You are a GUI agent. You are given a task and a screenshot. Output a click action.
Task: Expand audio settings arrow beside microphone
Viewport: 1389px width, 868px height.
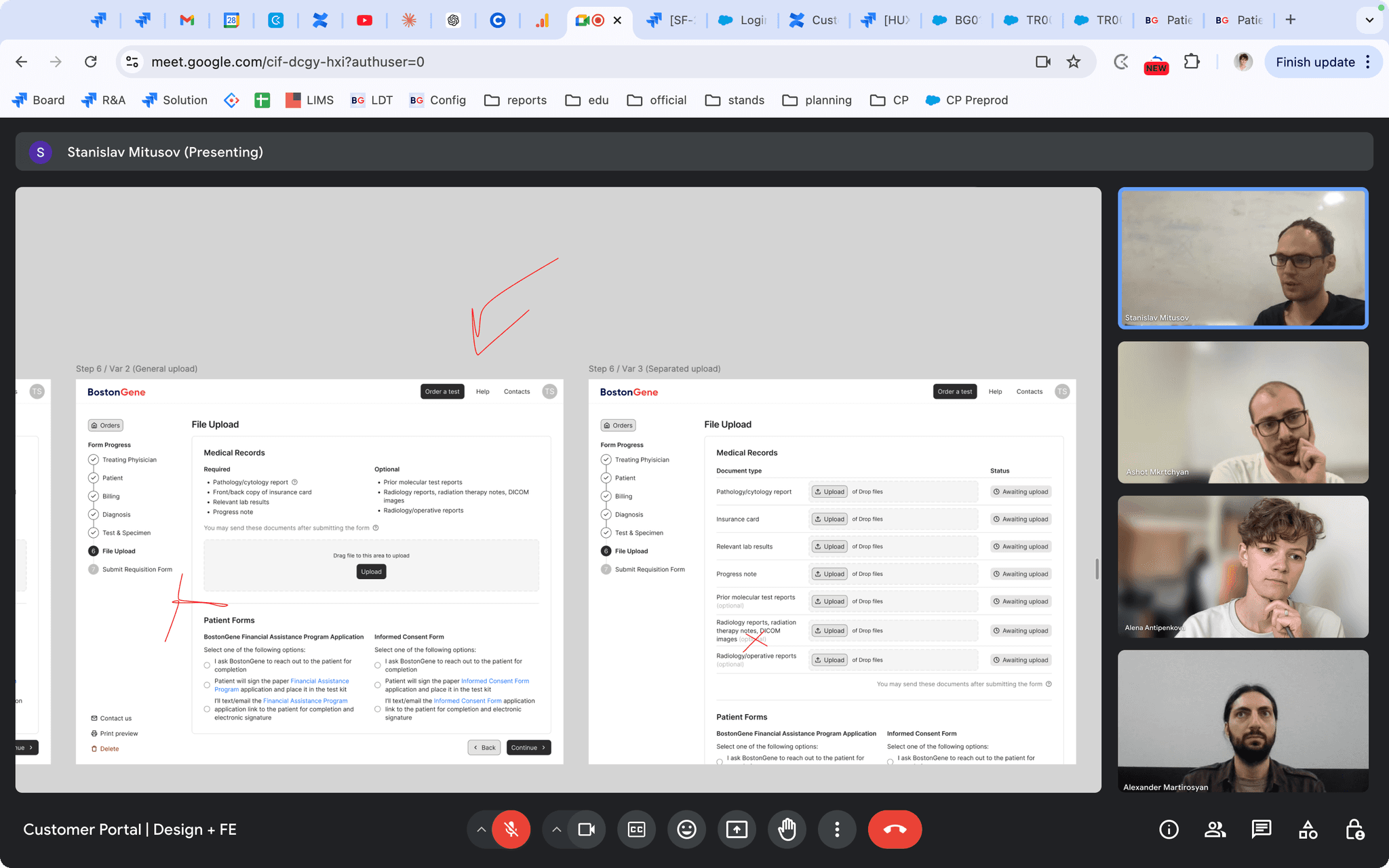click(x=481, y=829)
